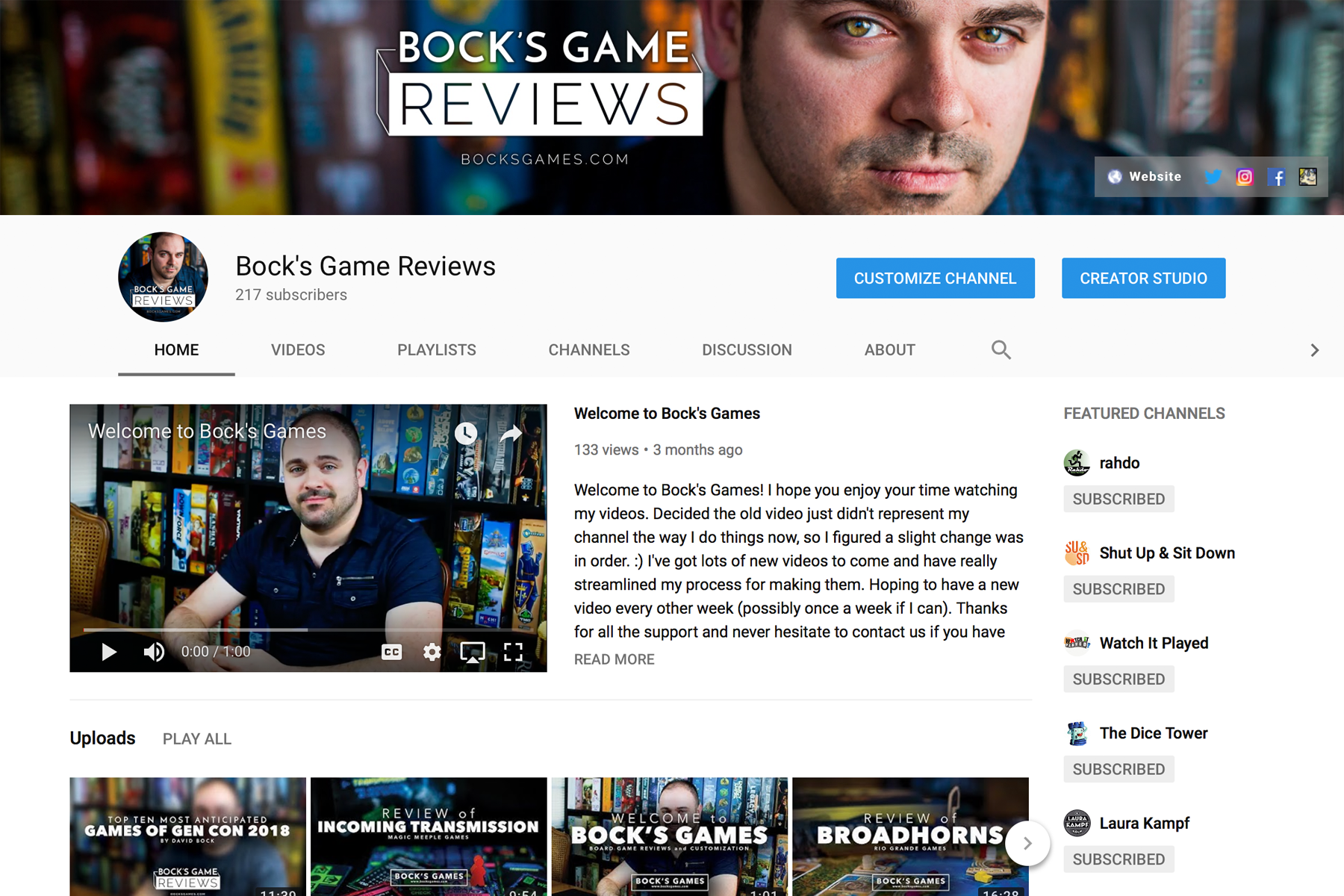
Task: Click the Watch It Played avatar
Action: (1077, 643)
